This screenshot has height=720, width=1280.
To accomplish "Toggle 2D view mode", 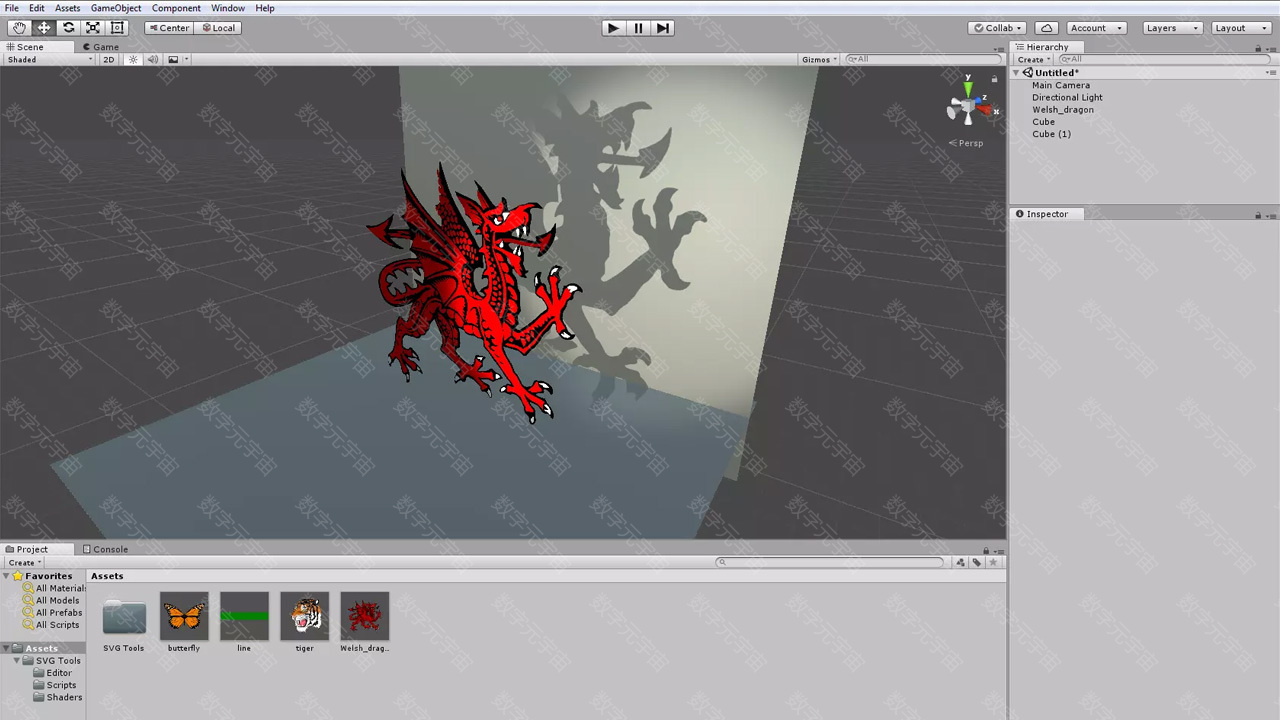I will [x=109, y=59].
